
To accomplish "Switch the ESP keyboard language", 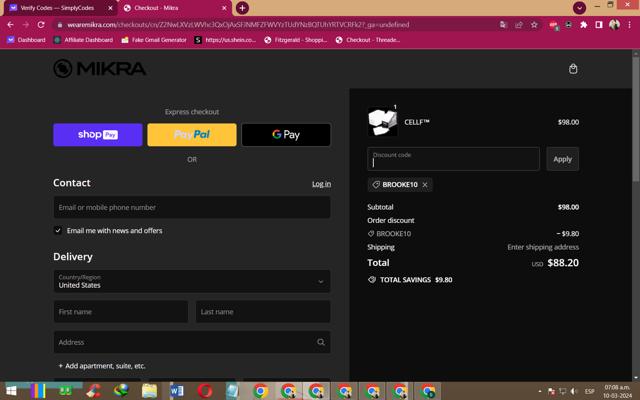I will click(x=589, y=391).
